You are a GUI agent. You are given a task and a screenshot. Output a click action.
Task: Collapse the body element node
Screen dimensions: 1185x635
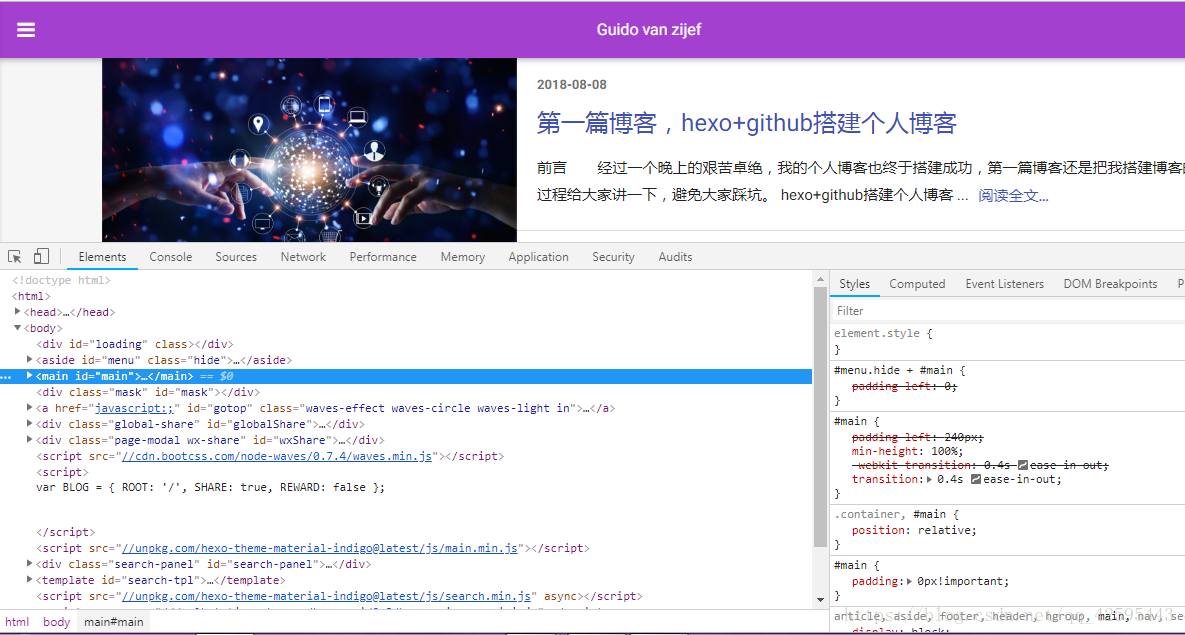pos(17,328)
